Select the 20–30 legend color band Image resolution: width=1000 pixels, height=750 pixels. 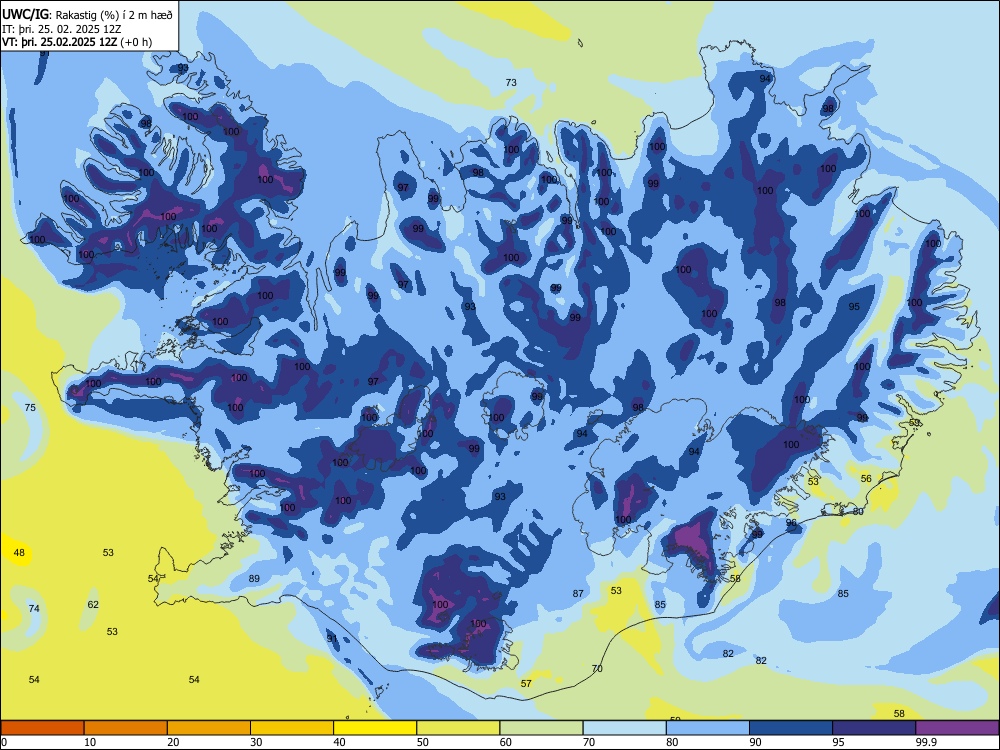click(209, 728)
